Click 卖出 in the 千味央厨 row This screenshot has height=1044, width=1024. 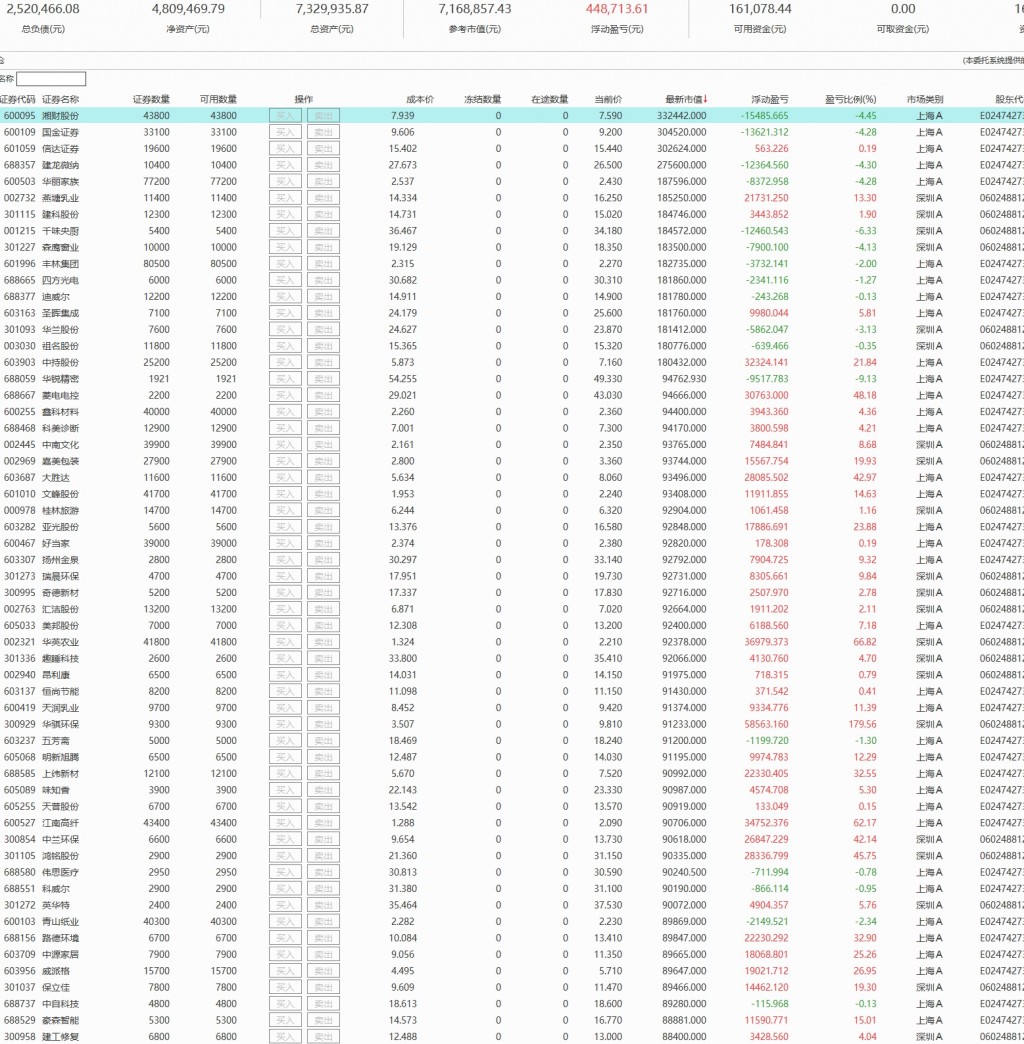click(x=324, y=231)
